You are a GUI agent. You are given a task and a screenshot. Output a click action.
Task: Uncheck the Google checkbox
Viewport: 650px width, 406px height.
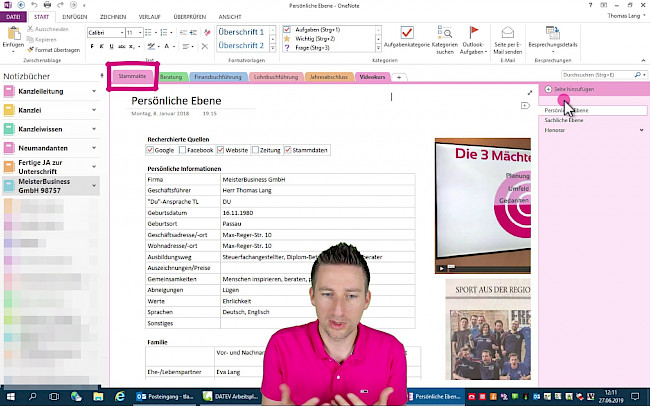click(x=150, y=149)
